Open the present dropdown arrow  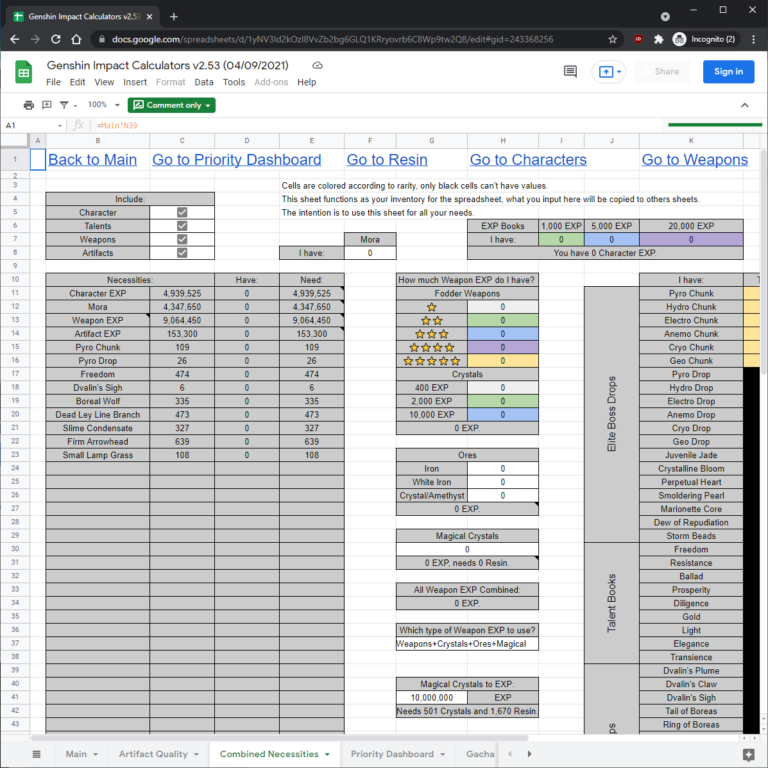click(x=619, y=72)
